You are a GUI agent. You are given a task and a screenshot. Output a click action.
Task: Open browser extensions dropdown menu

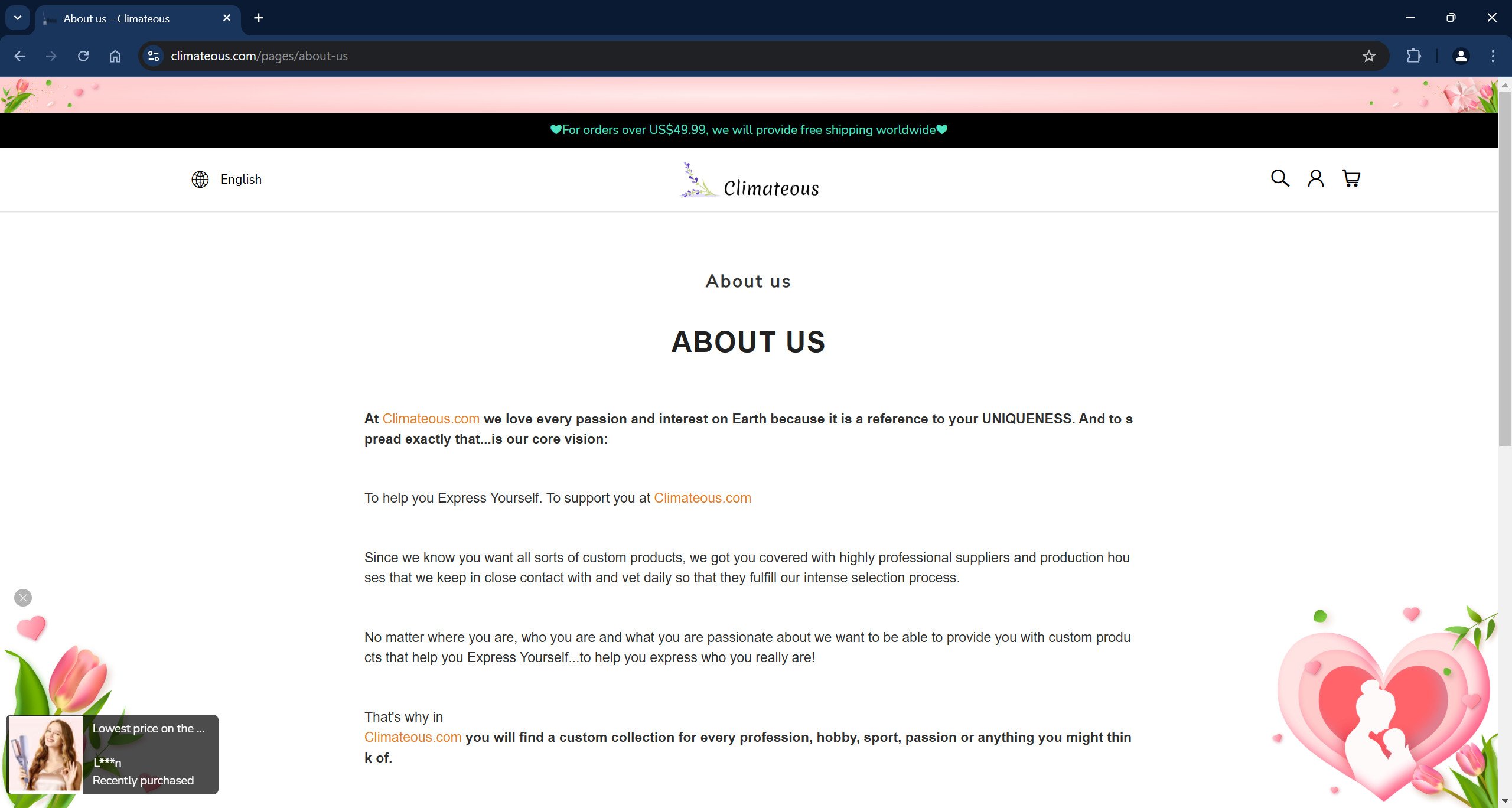pyautogui.click(x=1413, y=55)
